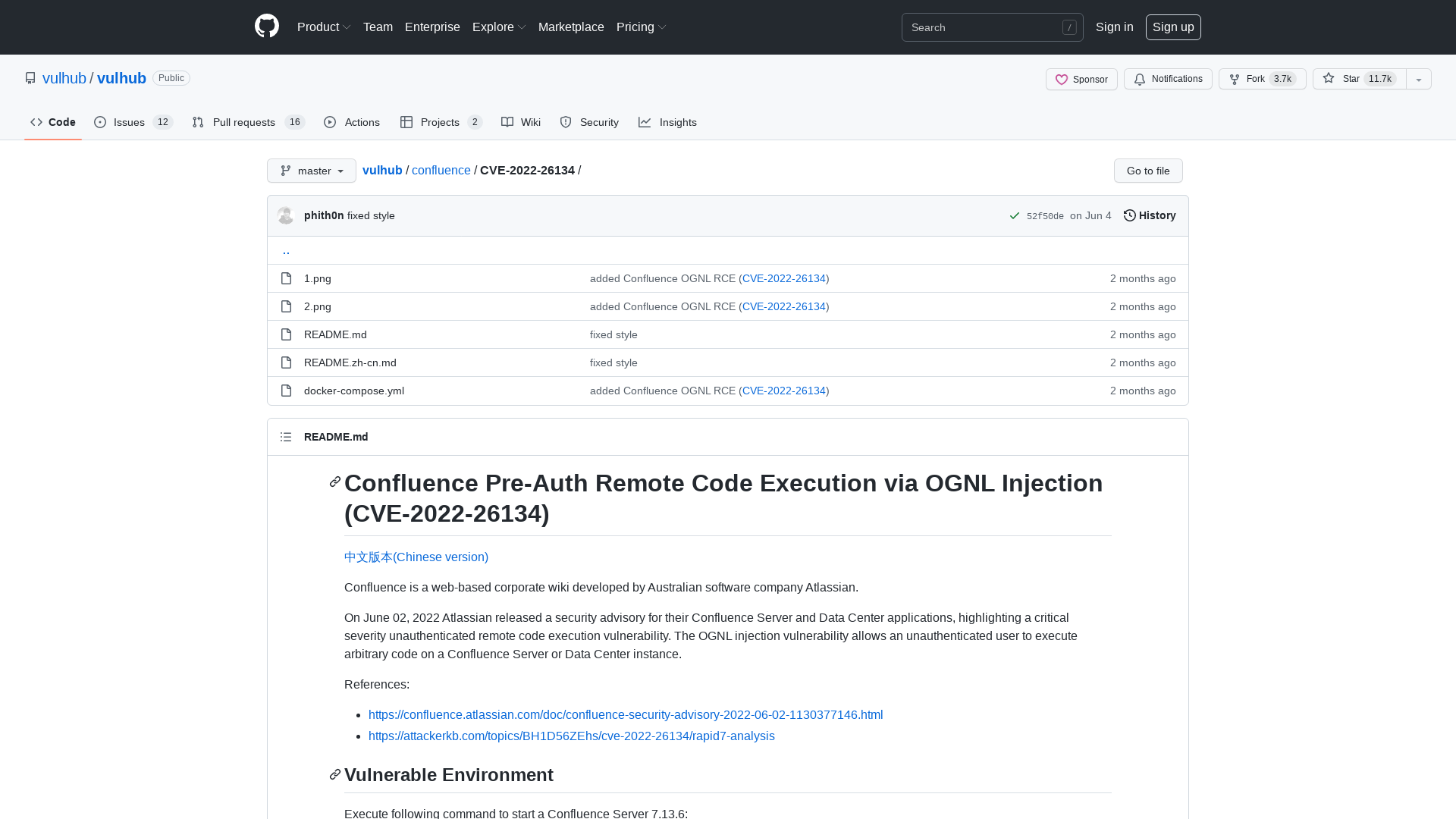Expand the master branch selector
The height and width of the screenshot is (819, 1456).
pyautogui.click(x=311, y=171)
